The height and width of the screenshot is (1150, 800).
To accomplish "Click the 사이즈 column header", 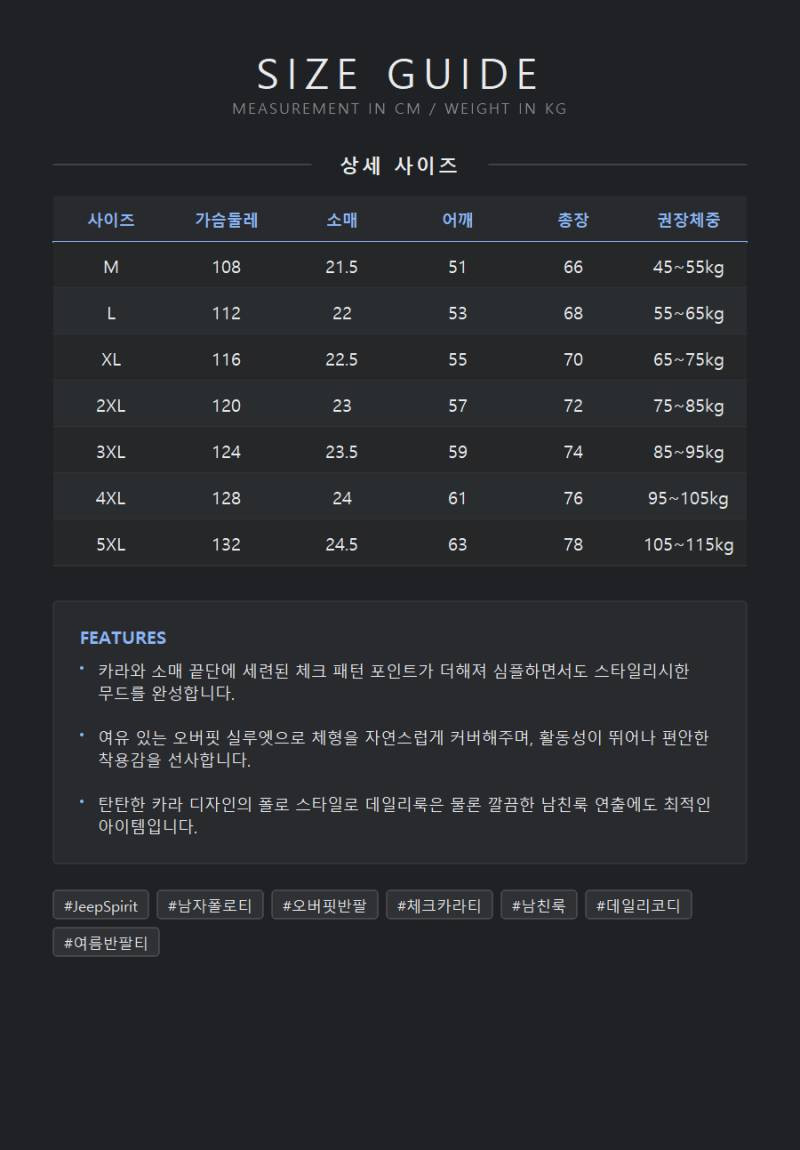I will [111, 219].
